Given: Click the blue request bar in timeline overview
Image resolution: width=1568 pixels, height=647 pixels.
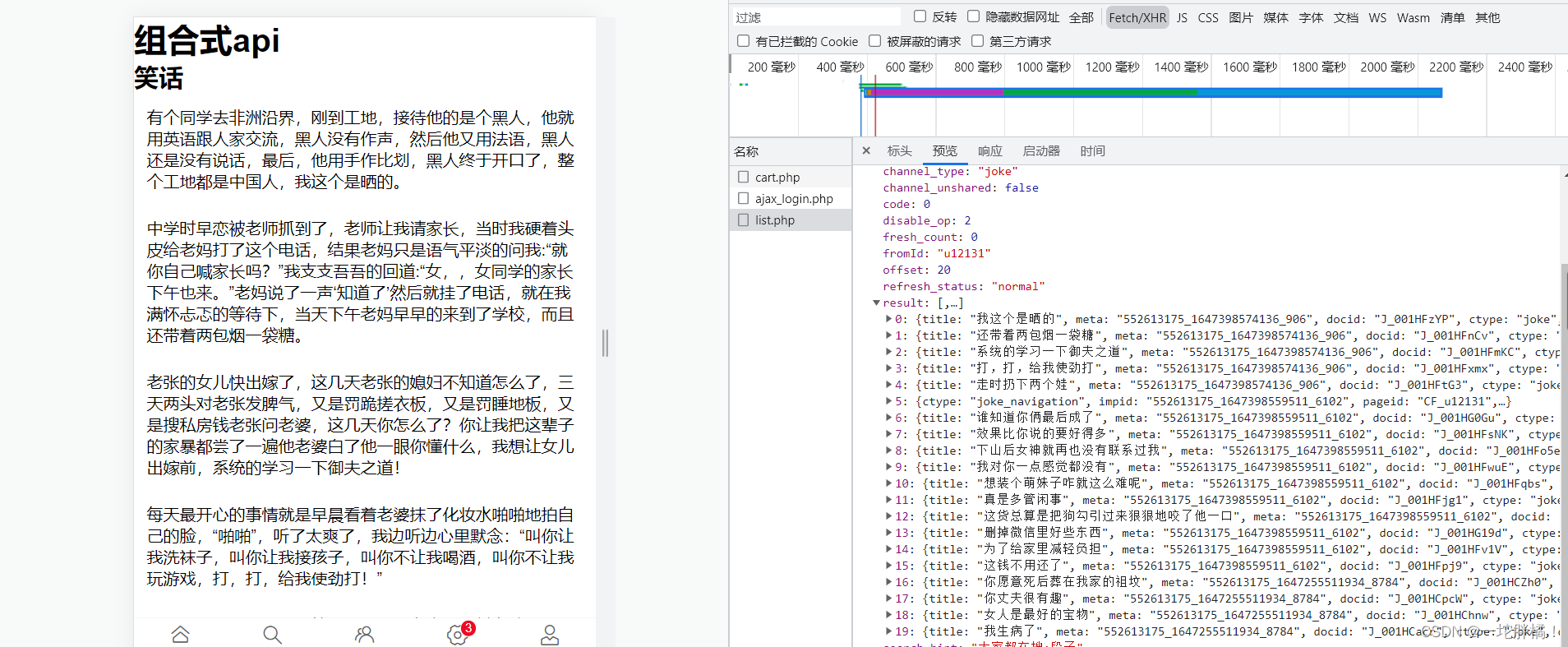Looking at the screenshot, I should pos(1154,93).
